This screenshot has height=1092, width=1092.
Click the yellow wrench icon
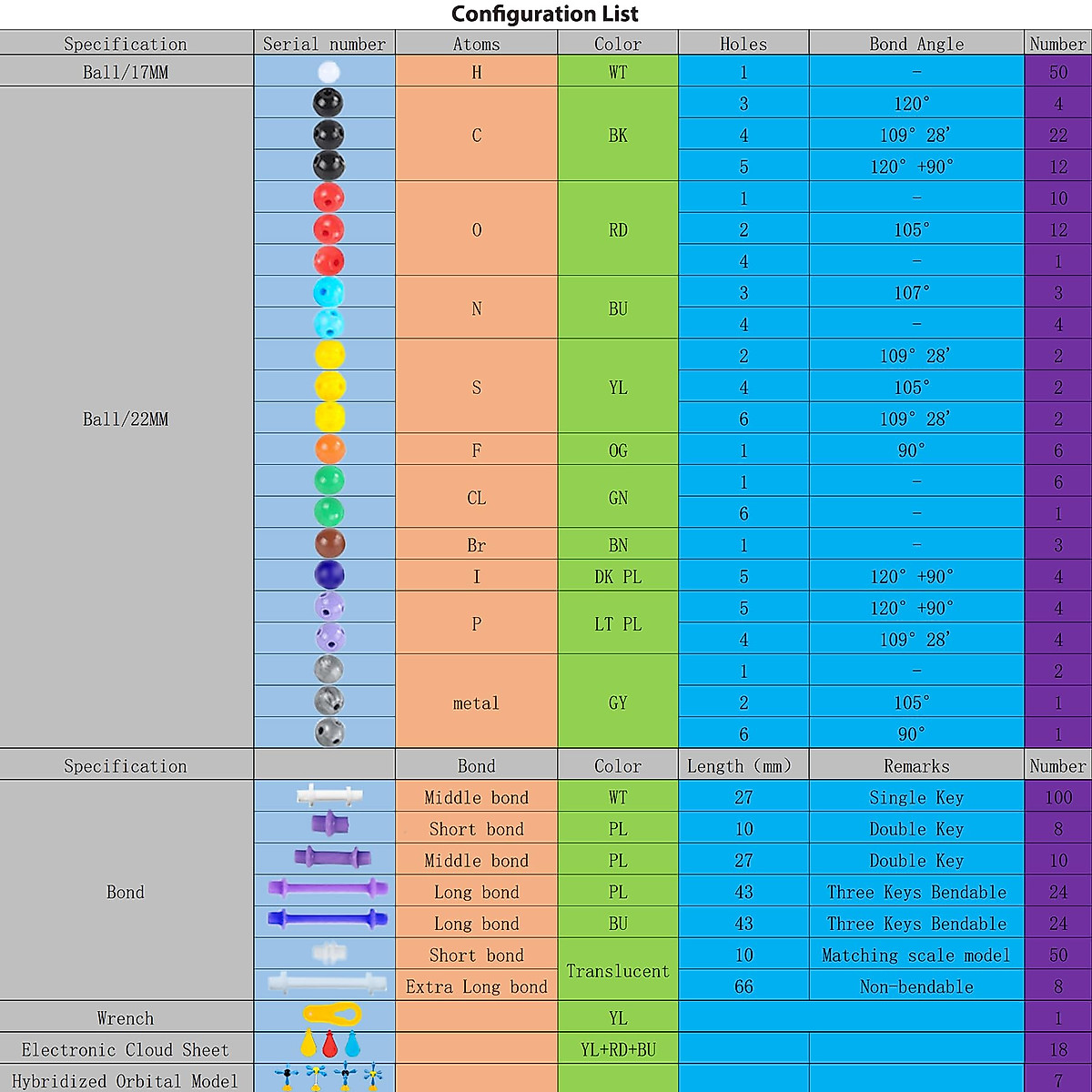[331, 1016]
